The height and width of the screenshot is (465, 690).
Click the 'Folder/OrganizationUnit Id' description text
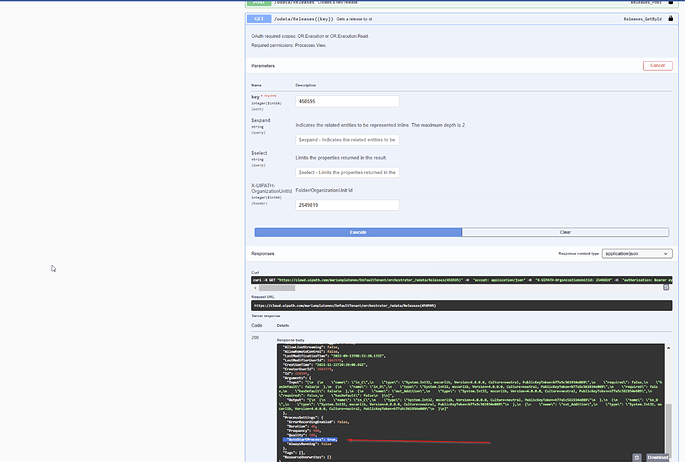324,190
